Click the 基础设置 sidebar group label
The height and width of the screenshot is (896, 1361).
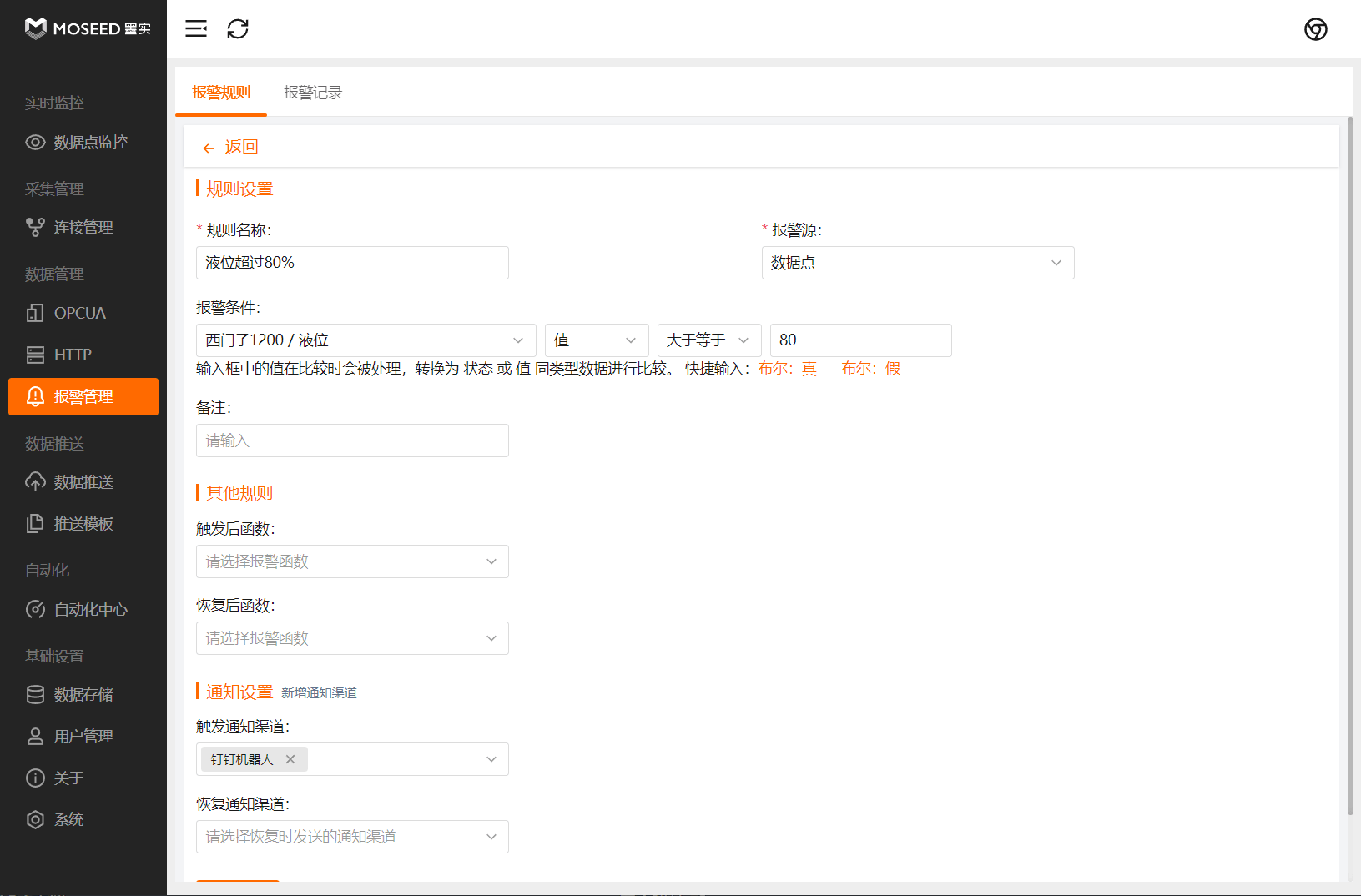[x=54, y=657]
